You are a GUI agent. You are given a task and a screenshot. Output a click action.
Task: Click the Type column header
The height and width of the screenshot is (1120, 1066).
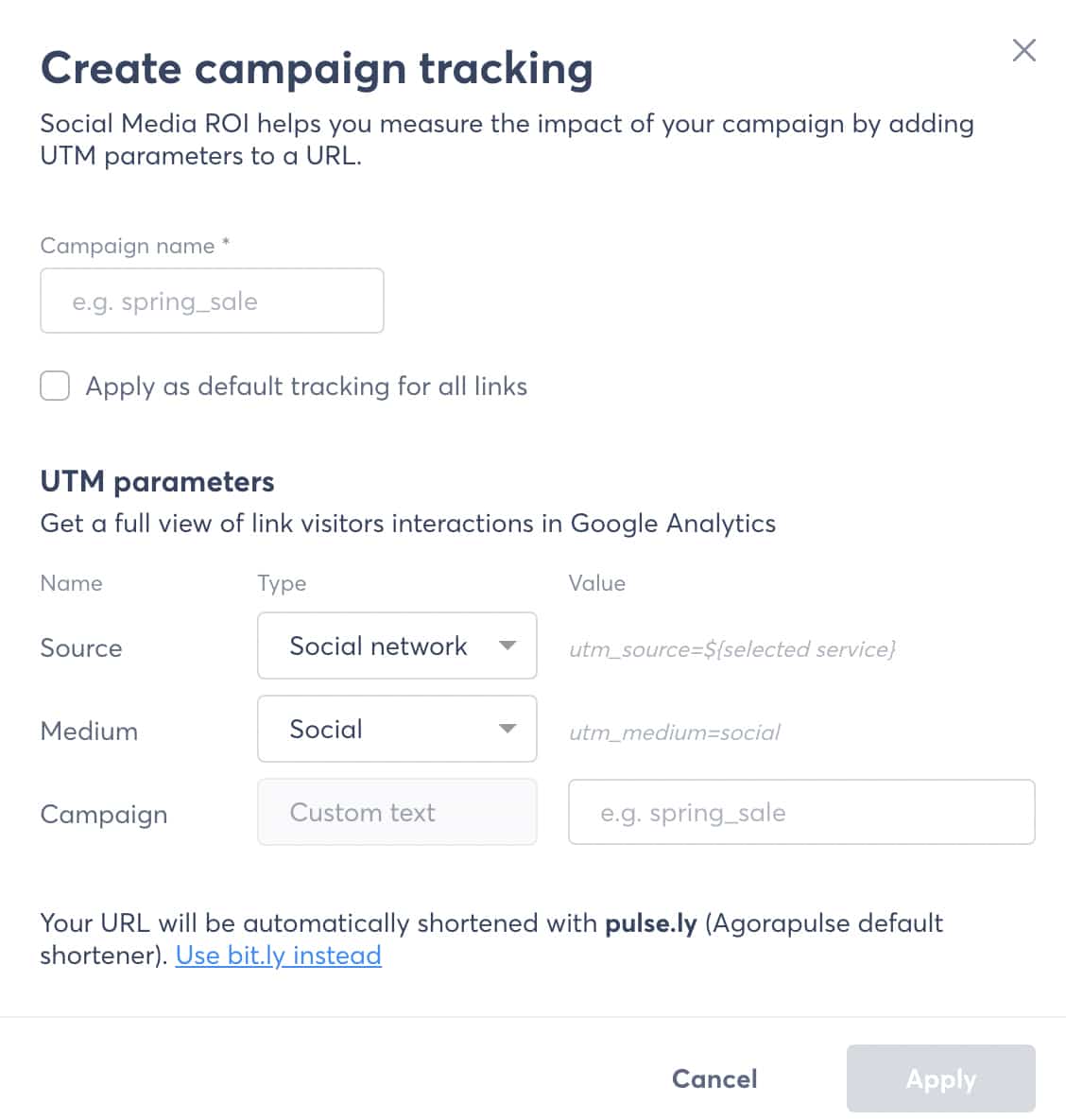282,583
